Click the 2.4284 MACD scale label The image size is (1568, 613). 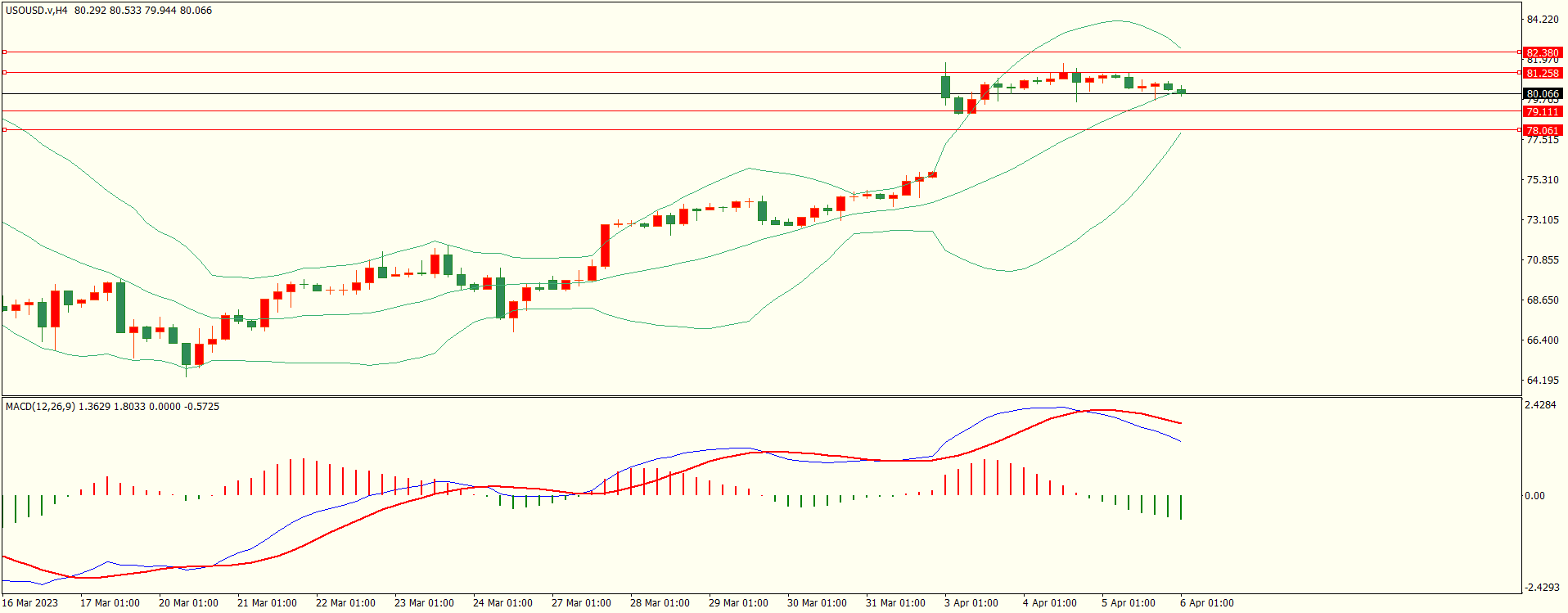[x=1540, y=405]
